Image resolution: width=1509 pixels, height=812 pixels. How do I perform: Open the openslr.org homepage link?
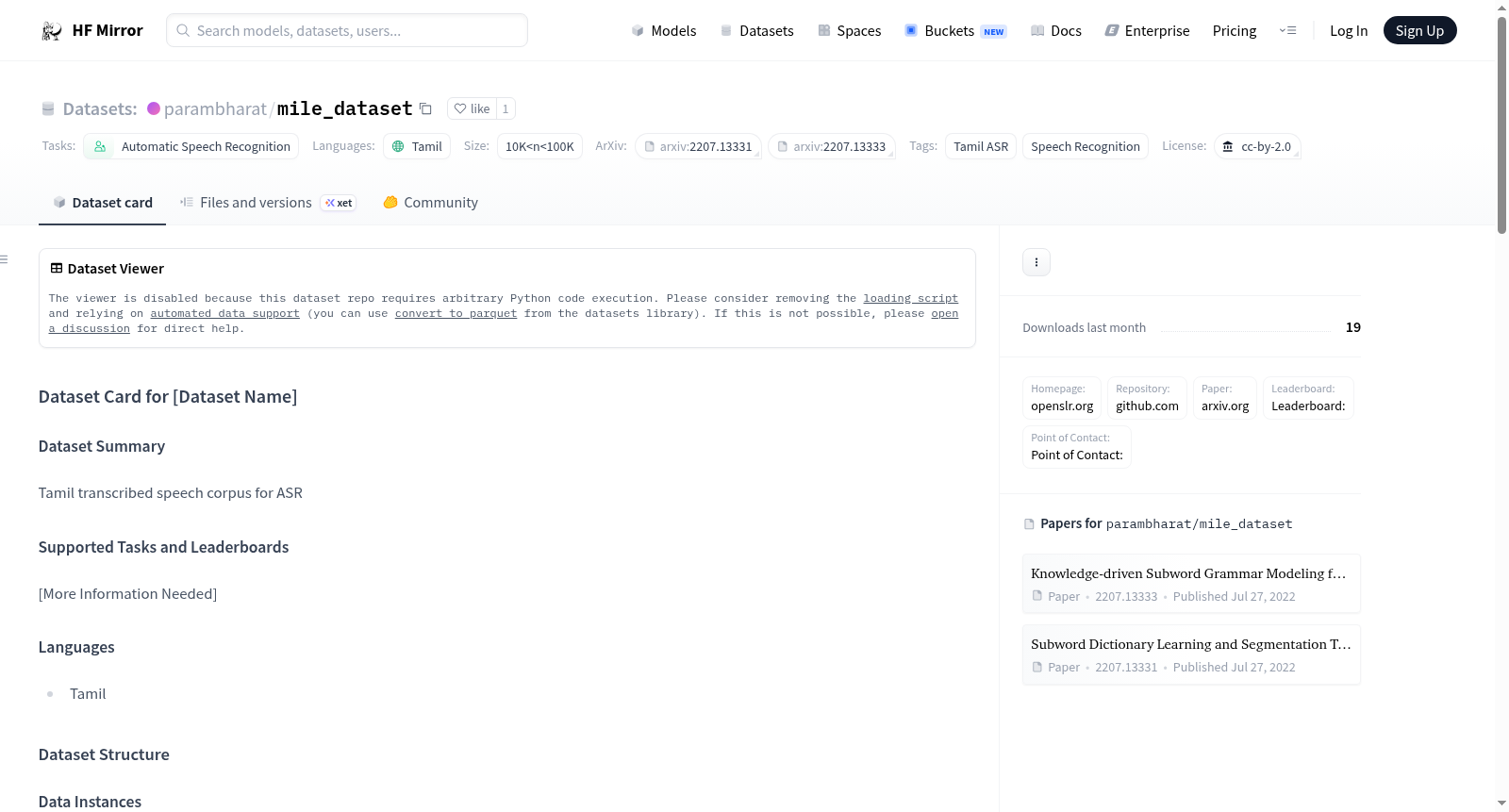click(1062, 398)
